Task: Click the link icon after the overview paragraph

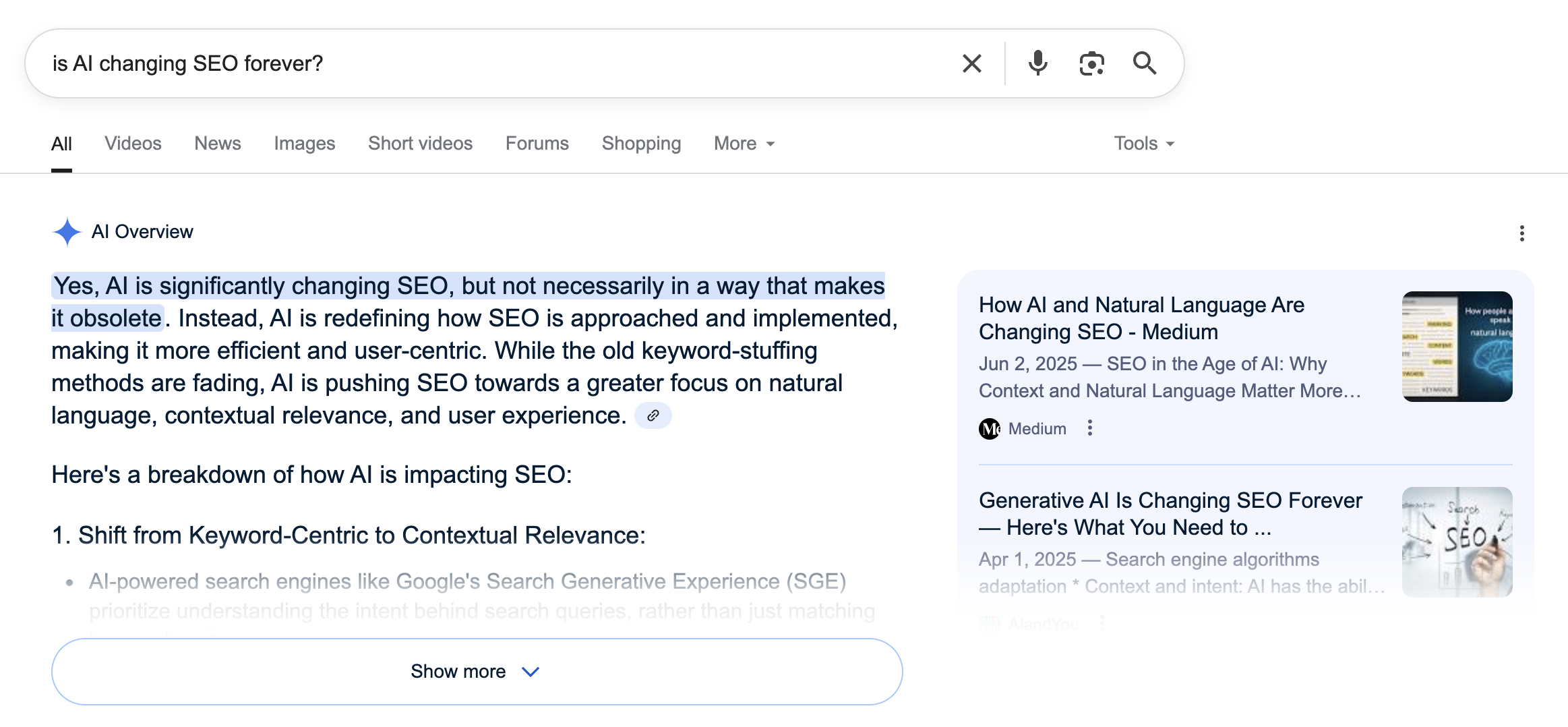Action: tap(653, 415)
